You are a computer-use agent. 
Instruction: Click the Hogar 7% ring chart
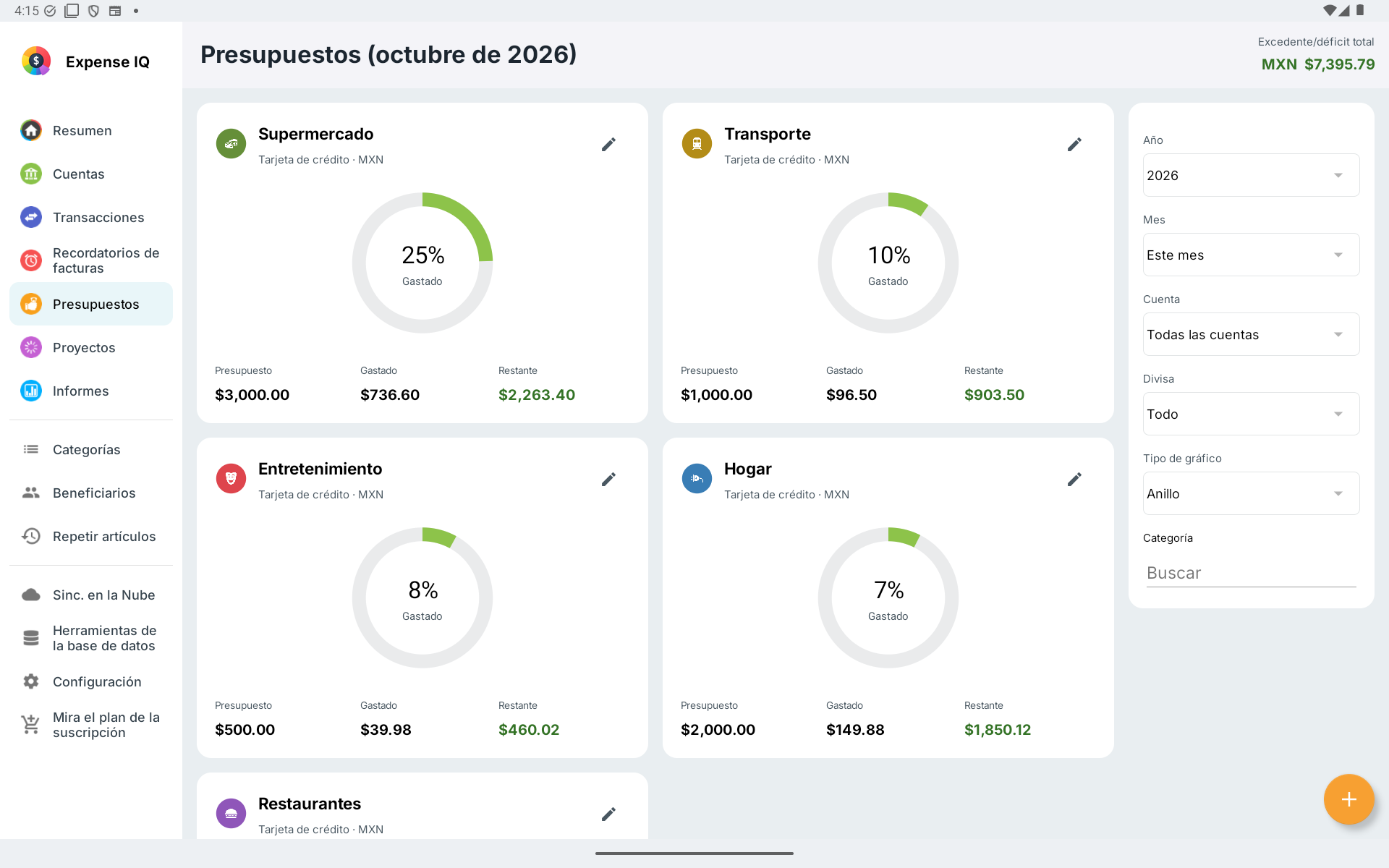[888, 597]
